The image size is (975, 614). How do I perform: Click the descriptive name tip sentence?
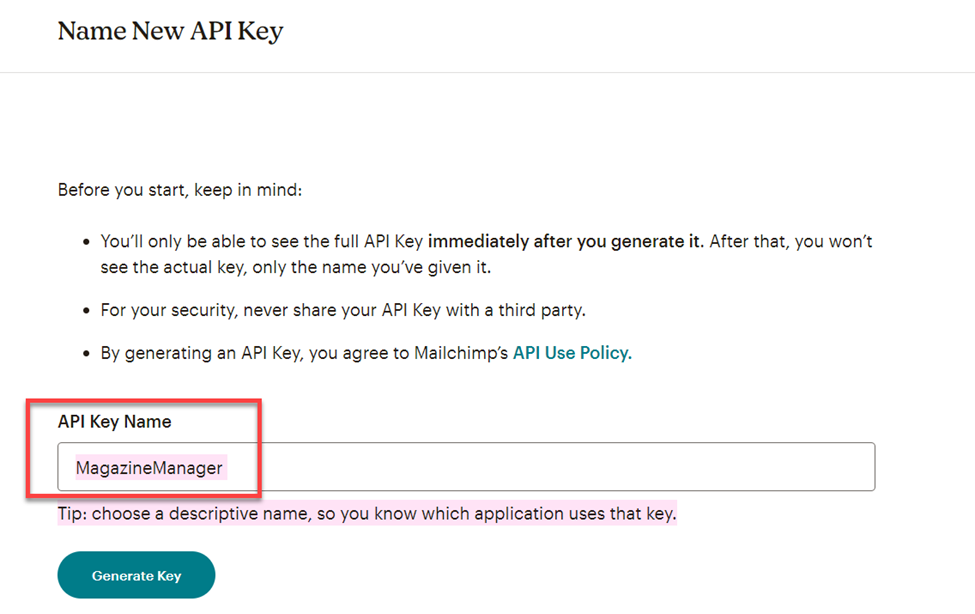367,513
